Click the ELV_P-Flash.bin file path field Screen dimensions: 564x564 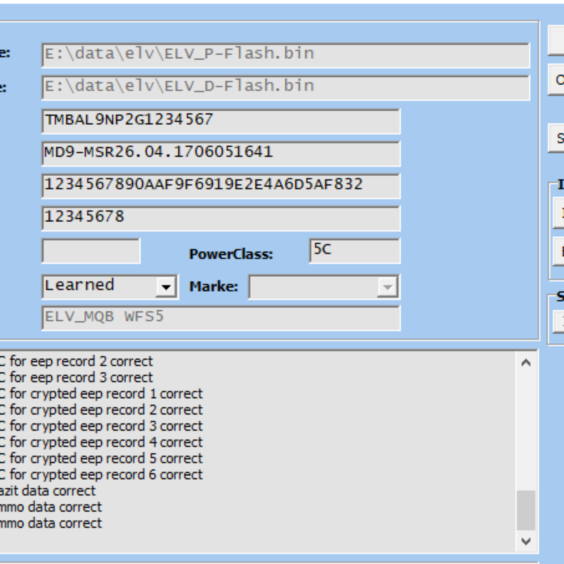[286, 55]
